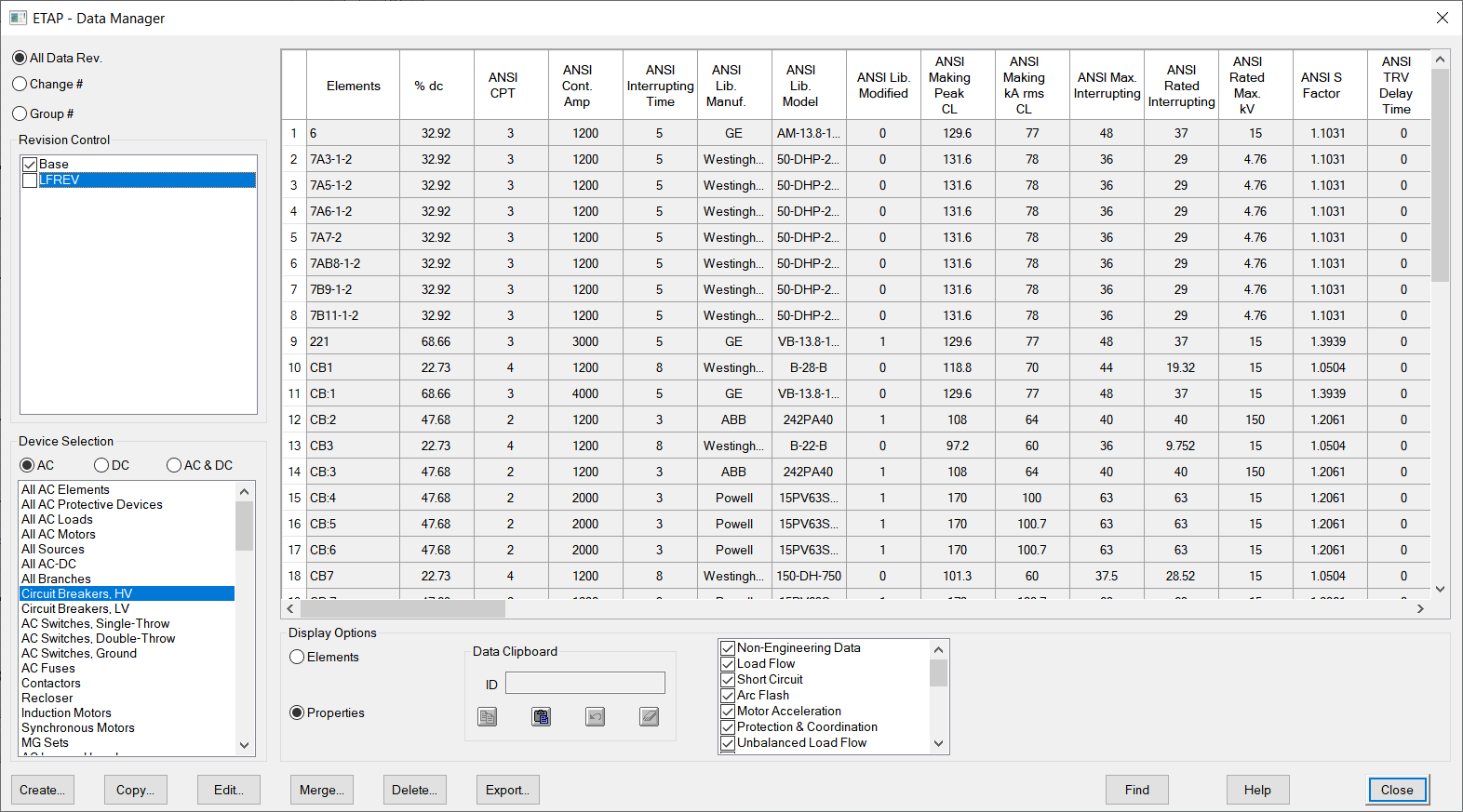This screenshot has height=812, width=1463.
Task: Enable the LFREV revision checkbox
Action: click(30, 180)
